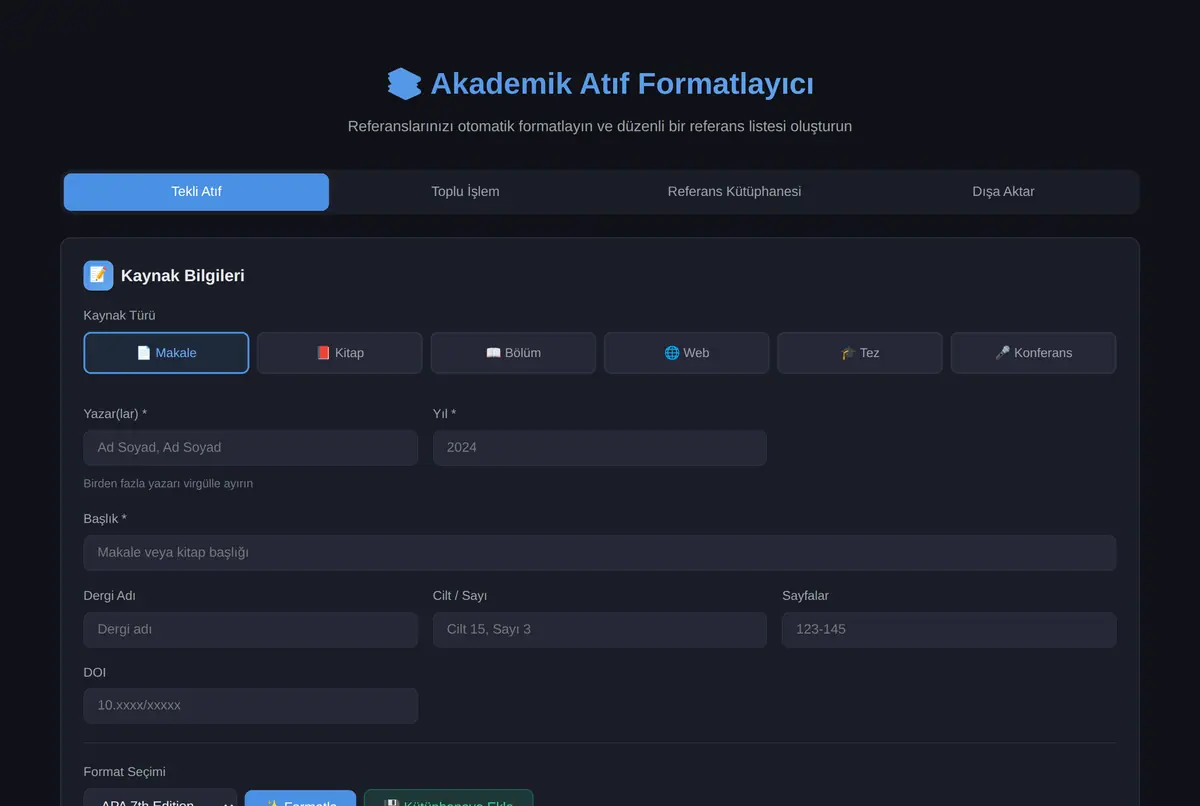This screenshot has width=1200, height=806.
Task: Click the Akademik Atıf Formatlayıcı heading
Action: [622, 84]
